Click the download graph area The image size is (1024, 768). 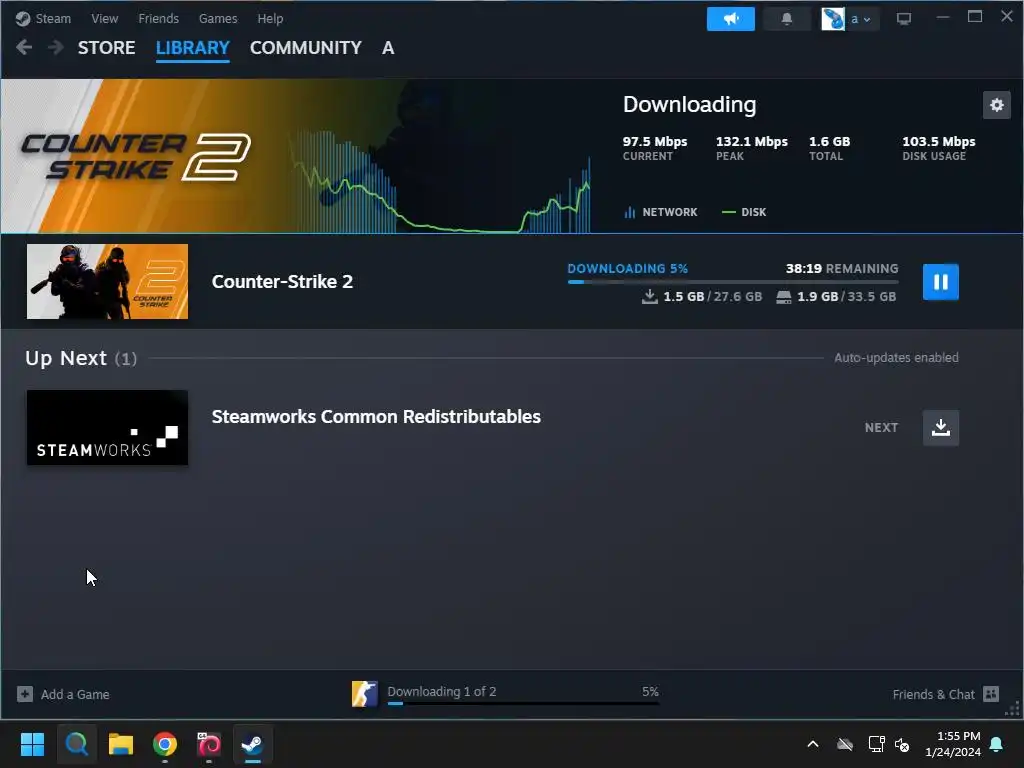[x=441, y=183]
